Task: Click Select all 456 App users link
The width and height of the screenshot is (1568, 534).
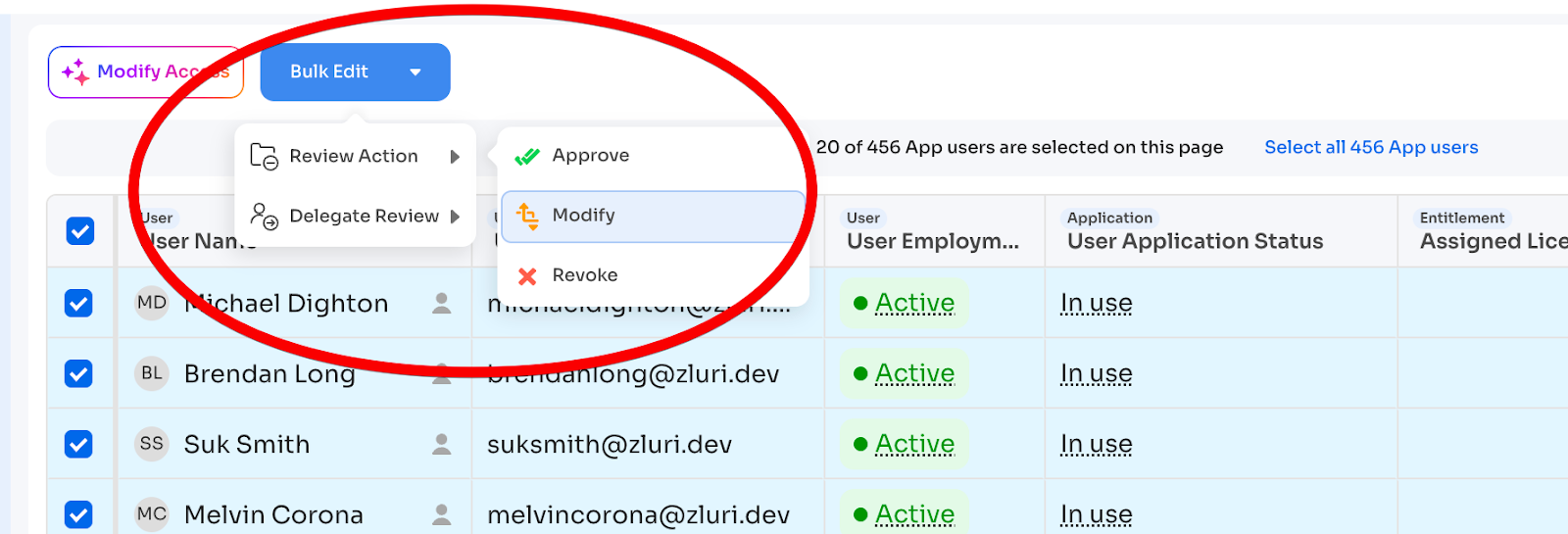Action: click(x=1371, y=147)
